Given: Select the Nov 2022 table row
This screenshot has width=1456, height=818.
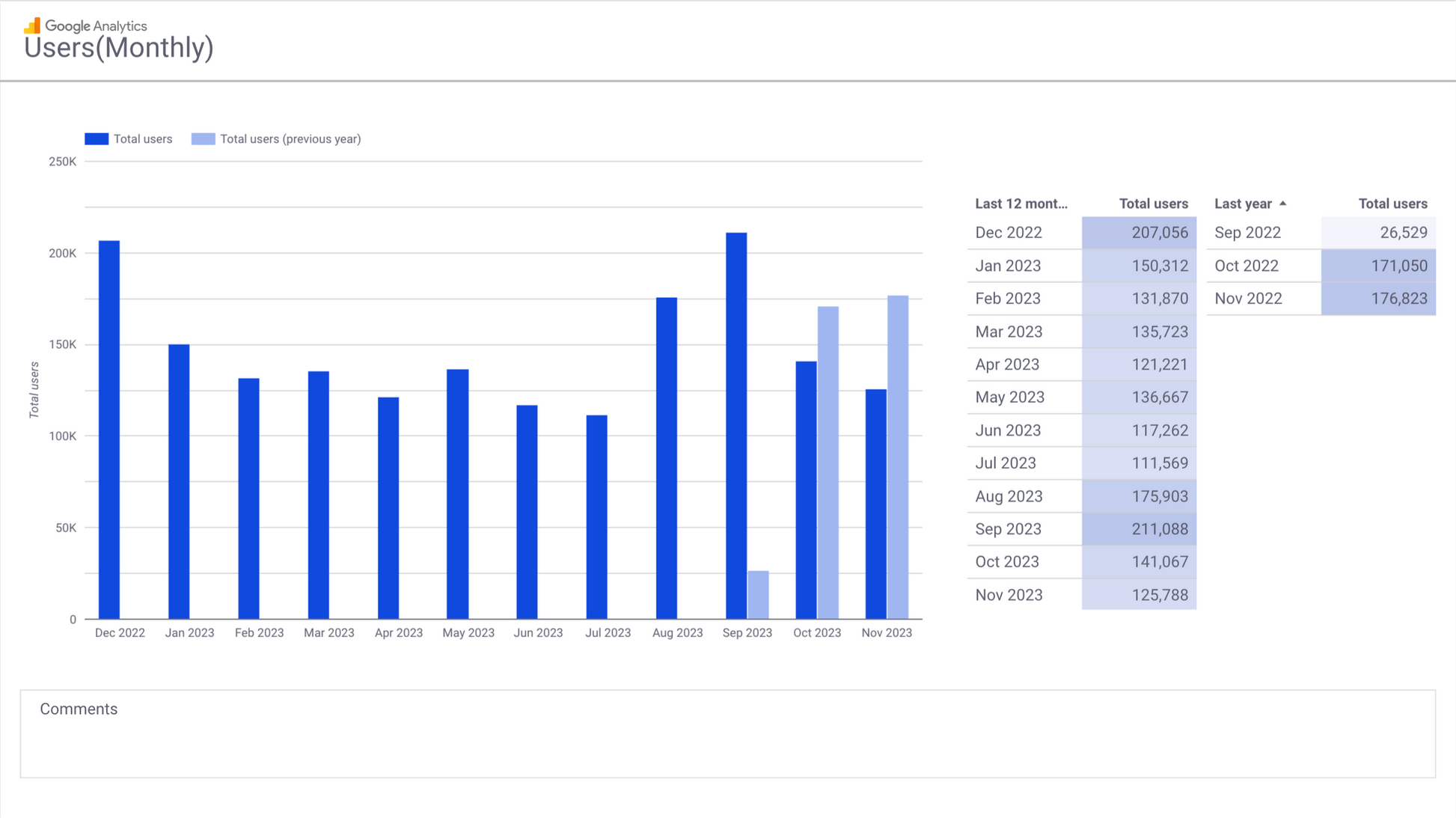Looking at the screenshot, I should coord(1248,299).
